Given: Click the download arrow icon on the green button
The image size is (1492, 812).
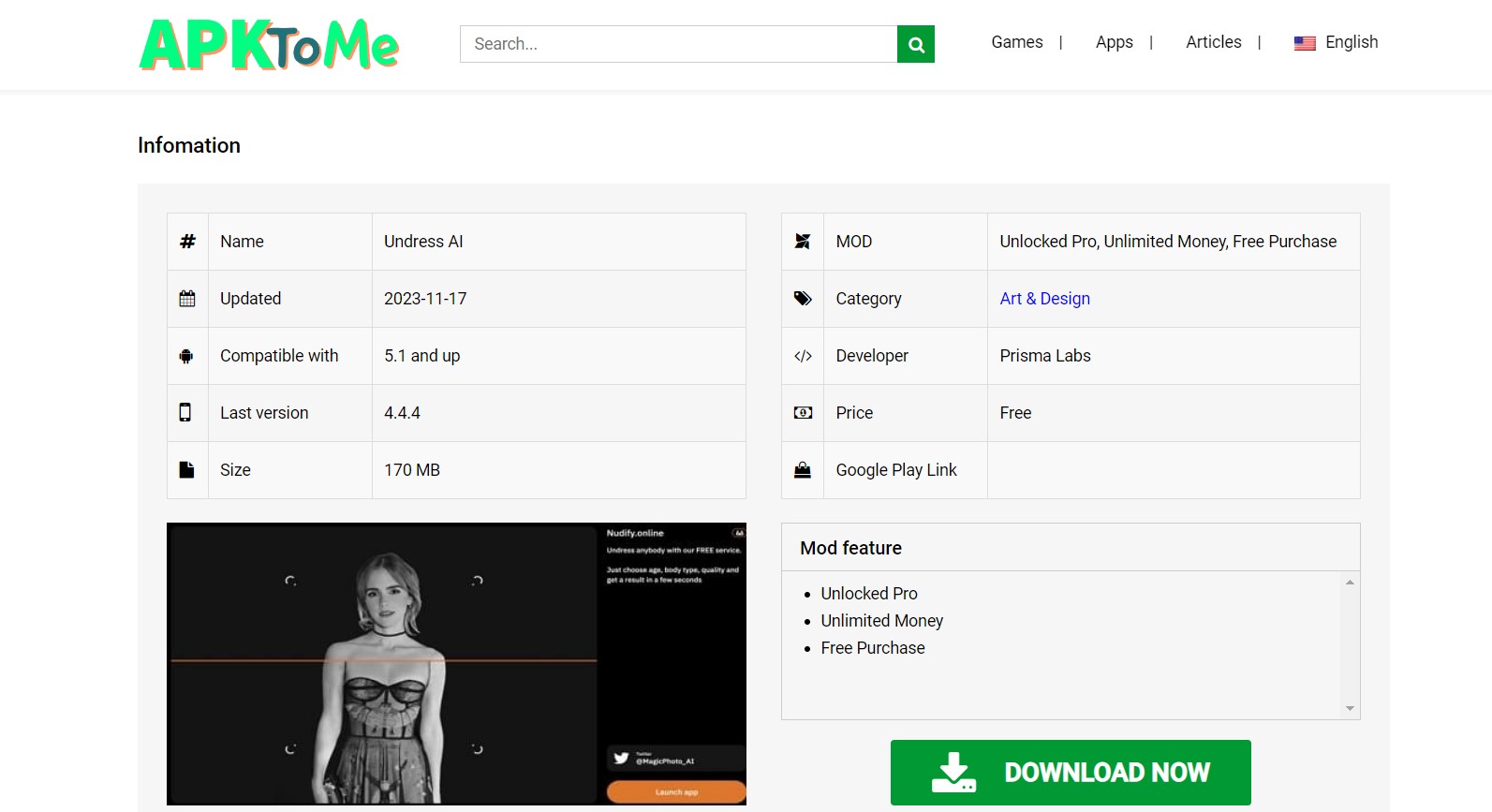Looking at the screenshot, I should (x=954, y=773).
